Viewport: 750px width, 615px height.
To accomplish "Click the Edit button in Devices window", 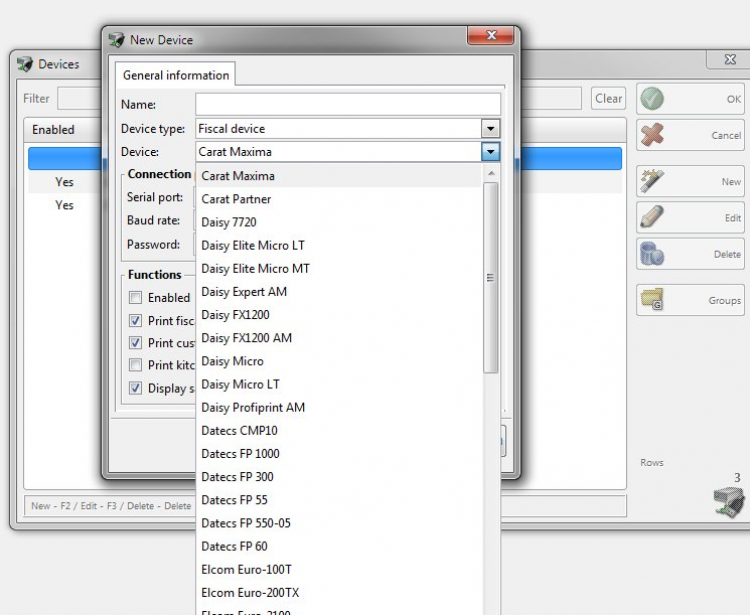I will (690, 218).
